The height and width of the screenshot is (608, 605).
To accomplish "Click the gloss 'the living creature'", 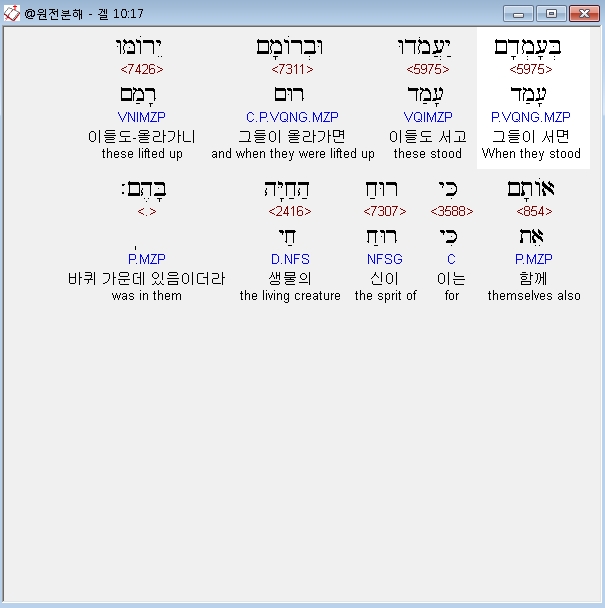I will pyautogui.click(x=290, y=295).
